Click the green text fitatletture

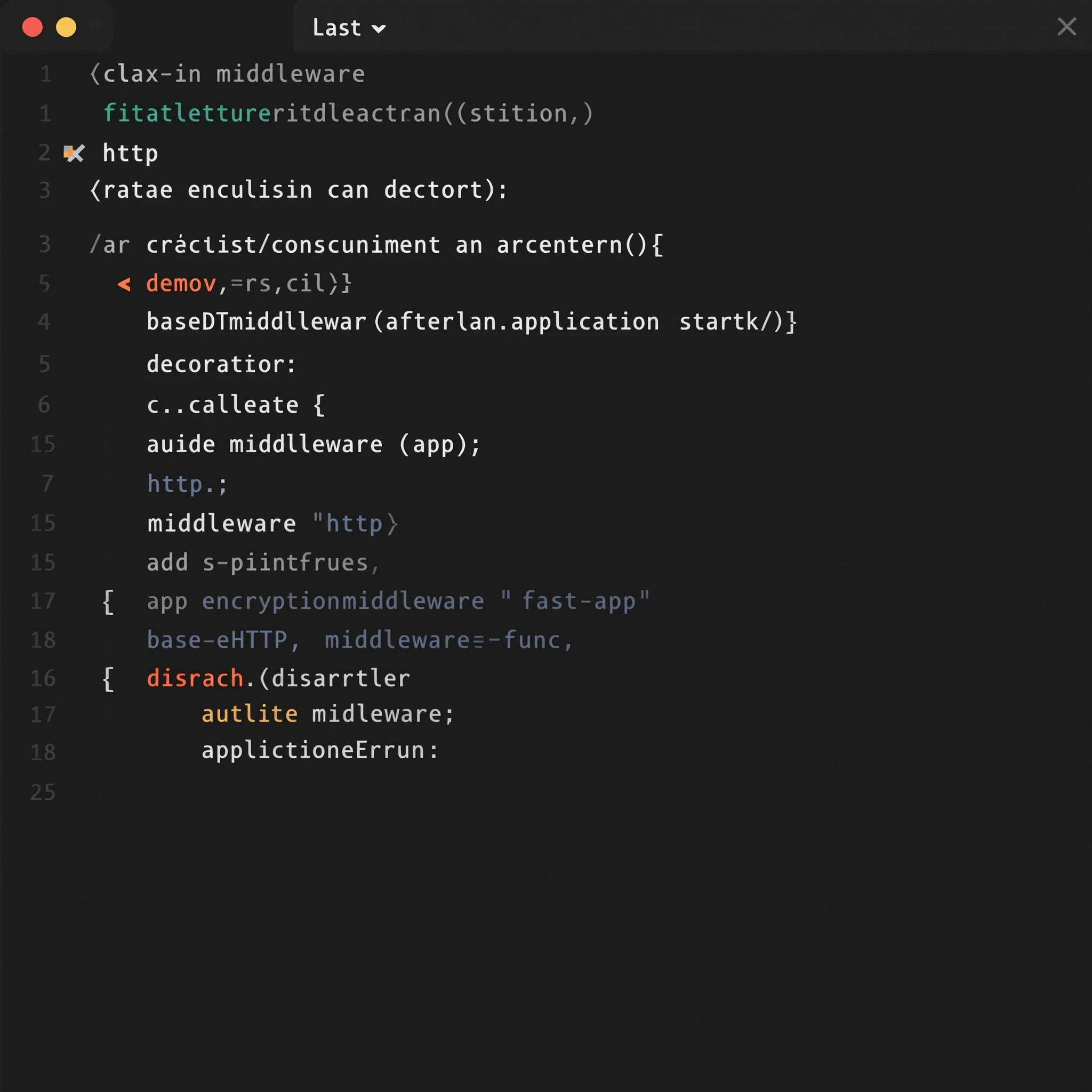click(188, 113)
